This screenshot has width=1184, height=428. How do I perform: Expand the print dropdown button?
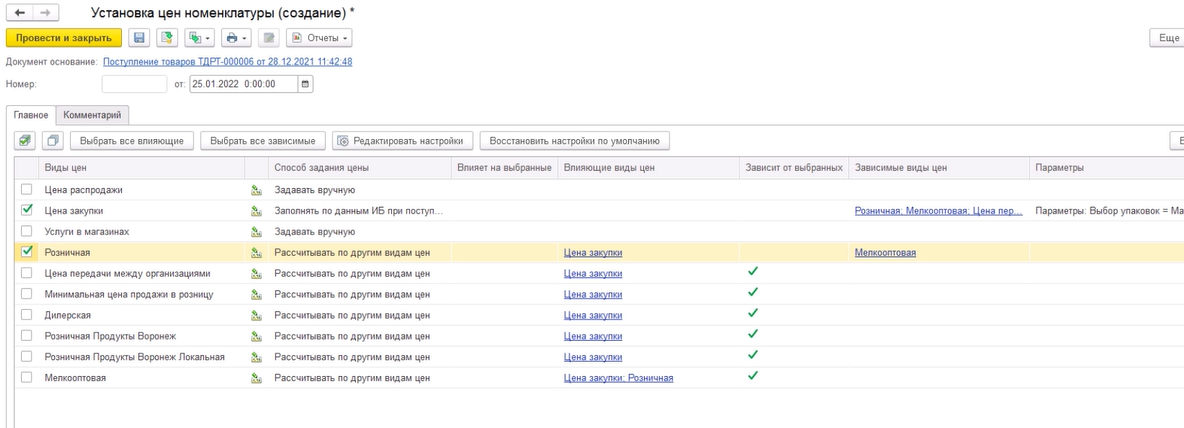tap(236, 38)
